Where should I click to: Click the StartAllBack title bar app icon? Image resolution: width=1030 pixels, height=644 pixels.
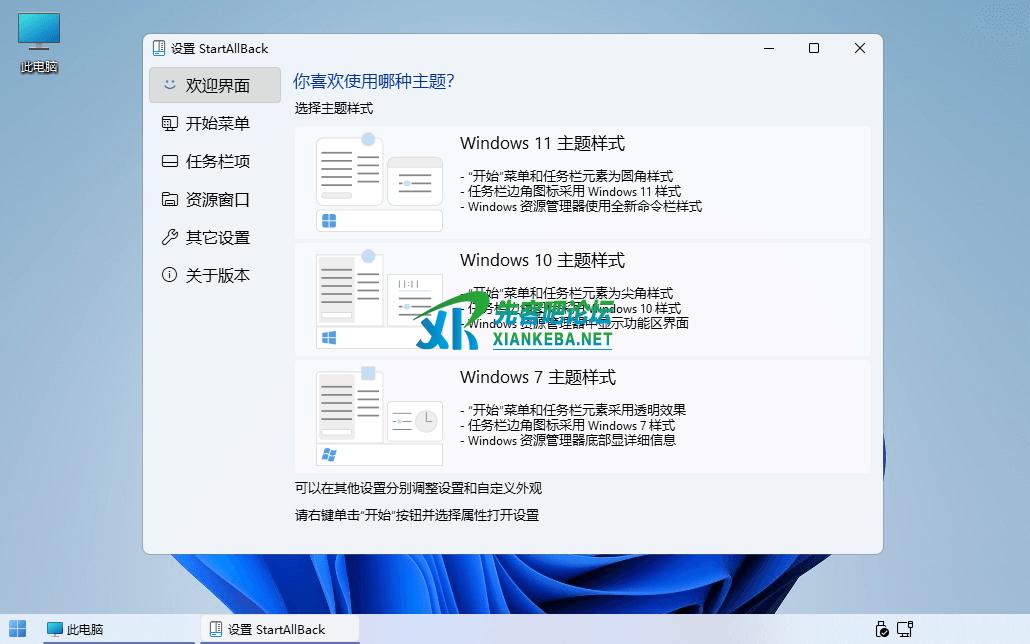159,48
